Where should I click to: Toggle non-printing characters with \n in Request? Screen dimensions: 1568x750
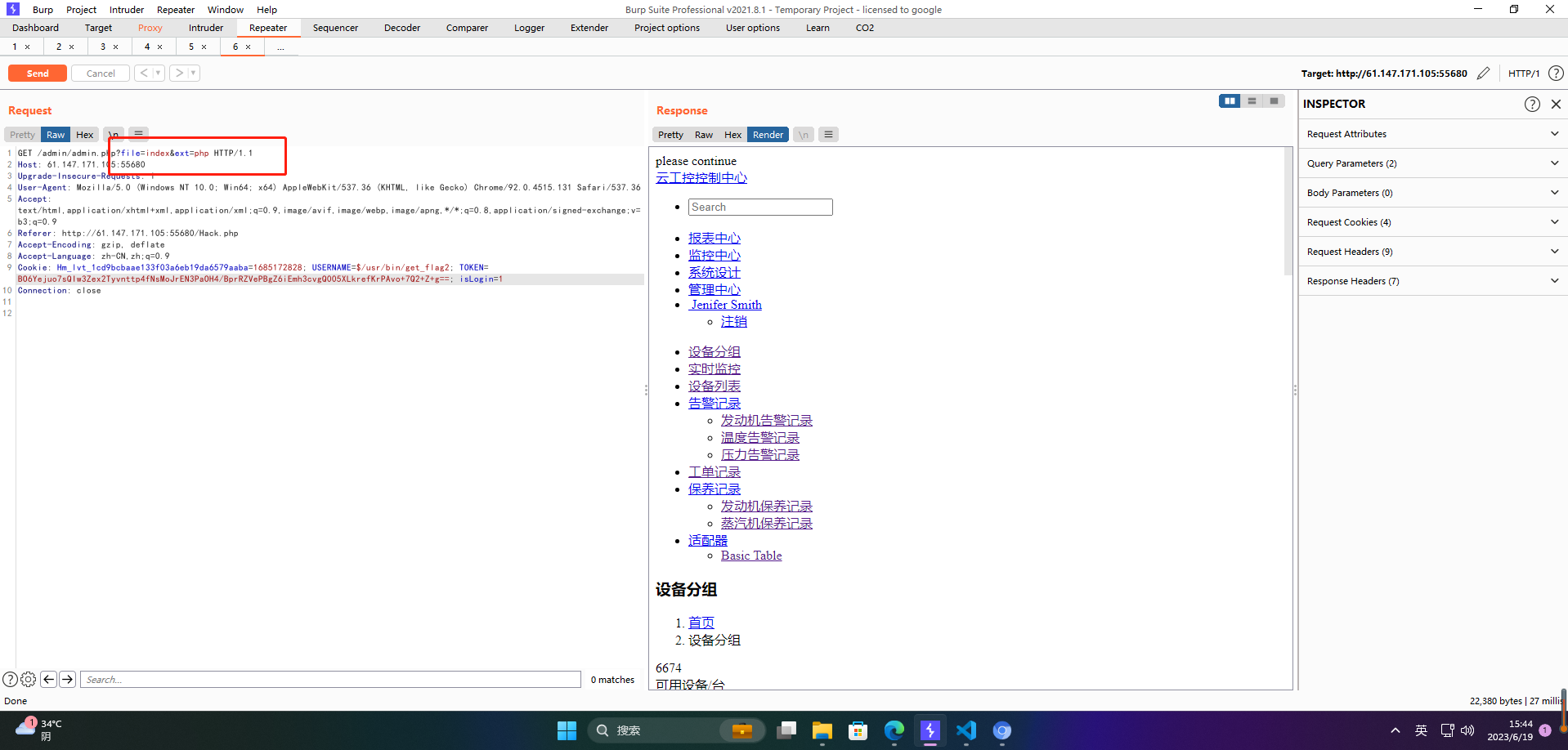pyautogui.click(x=113, y=134)
